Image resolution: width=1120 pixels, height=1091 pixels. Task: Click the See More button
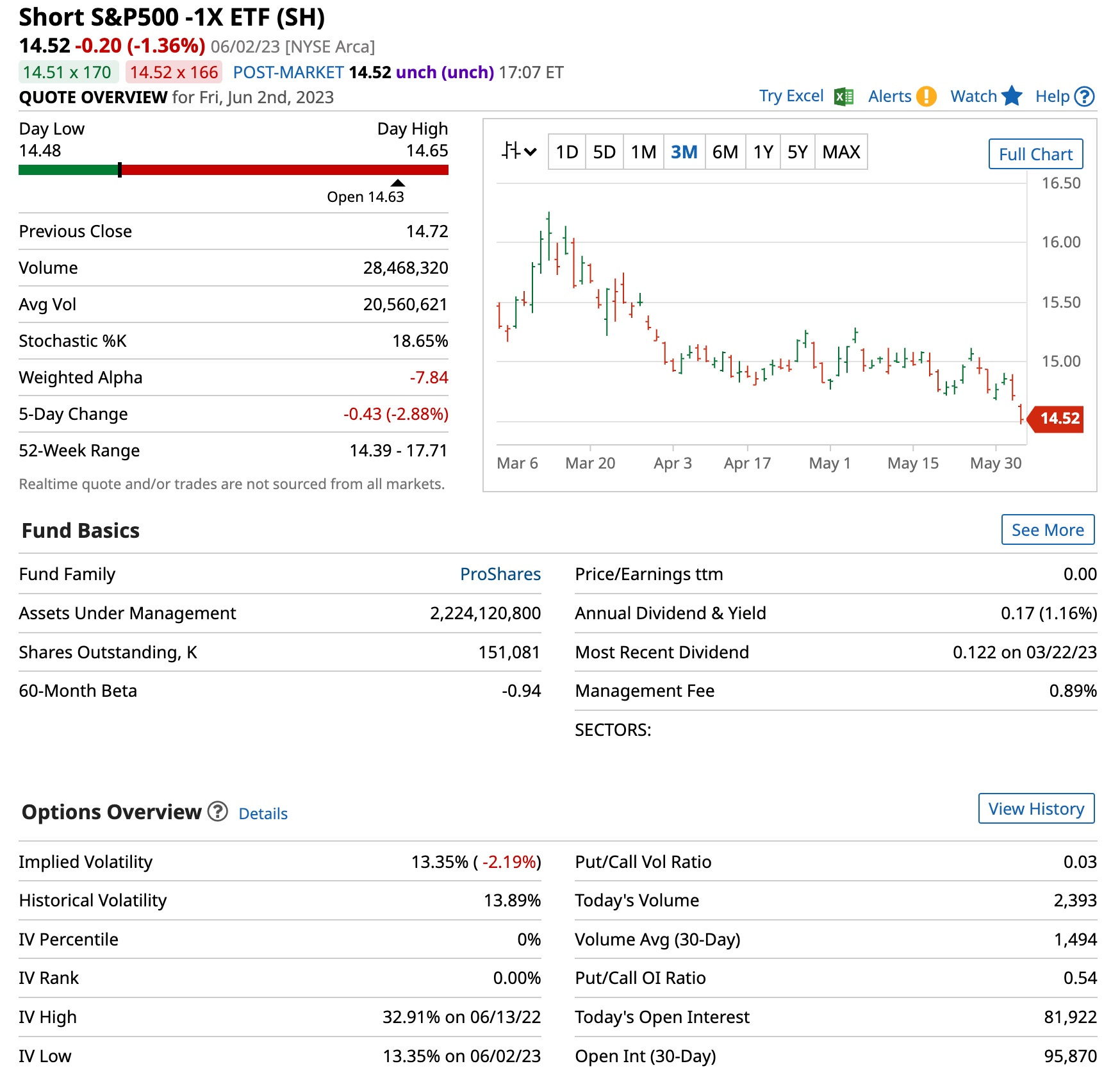click(x=1048, y=529)
